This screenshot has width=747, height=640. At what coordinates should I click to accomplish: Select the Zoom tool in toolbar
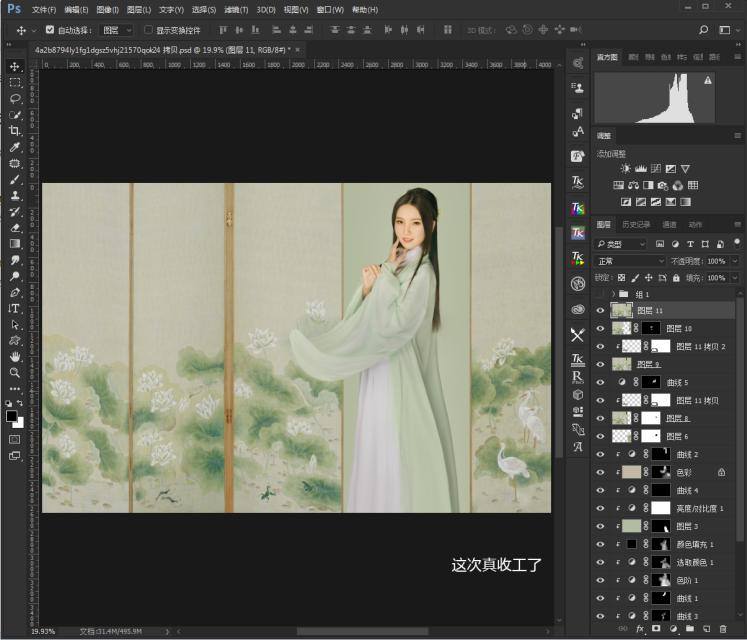point(15,372)
